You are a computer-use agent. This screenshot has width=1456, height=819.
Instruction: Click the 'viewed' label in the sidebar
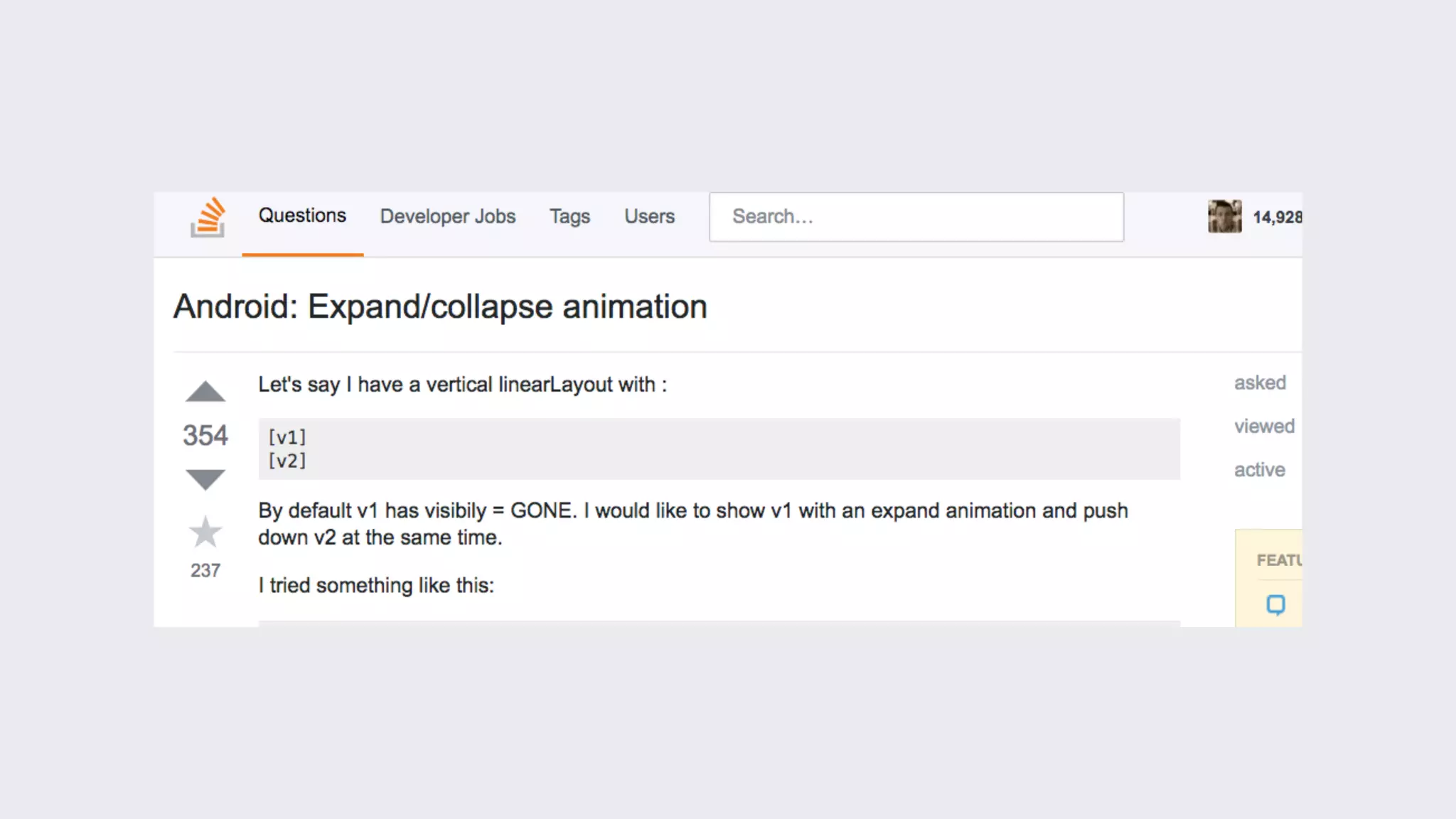coord(1264,426)
